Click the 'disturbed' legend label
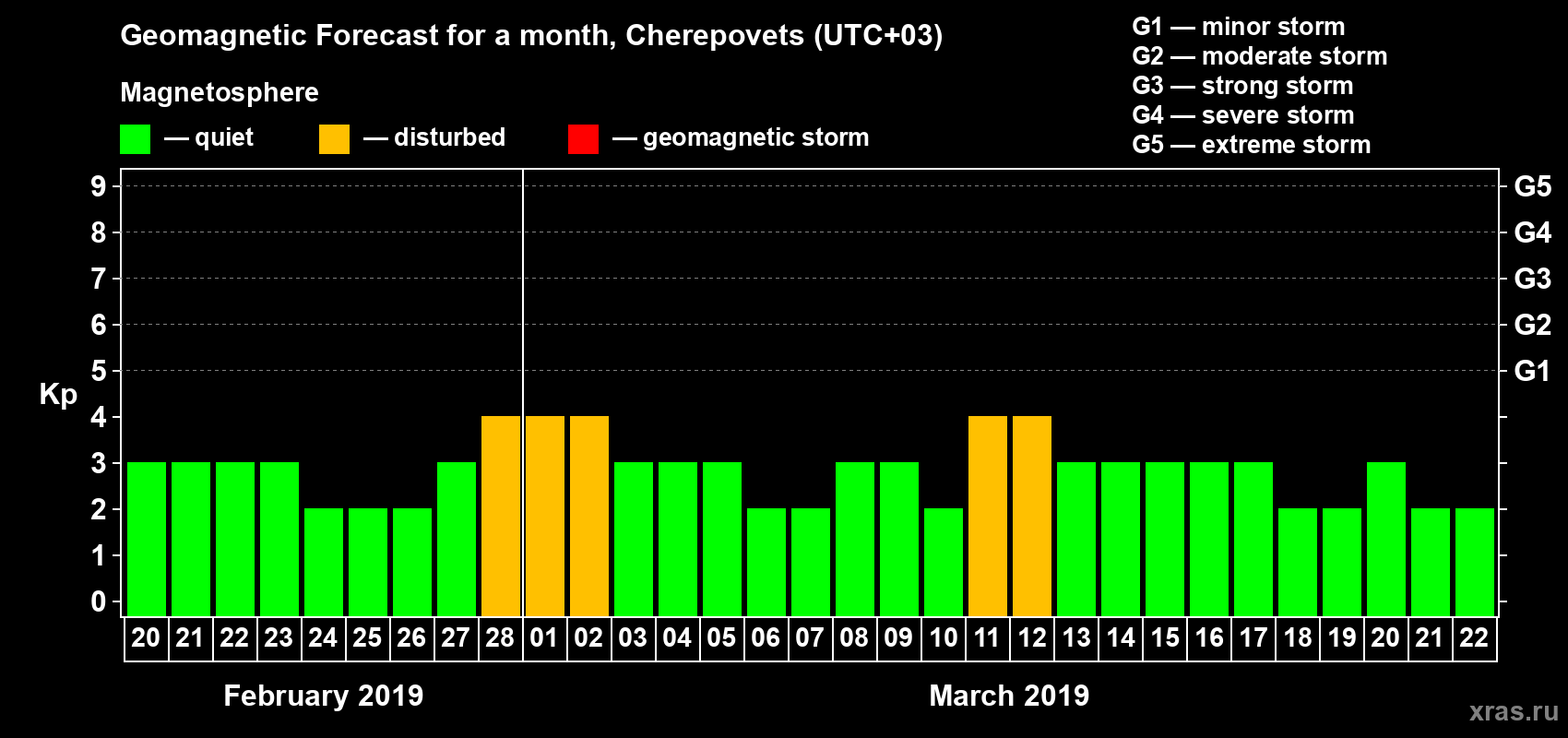The width and height of the screenshot is (1568, 738). point(449,137)
